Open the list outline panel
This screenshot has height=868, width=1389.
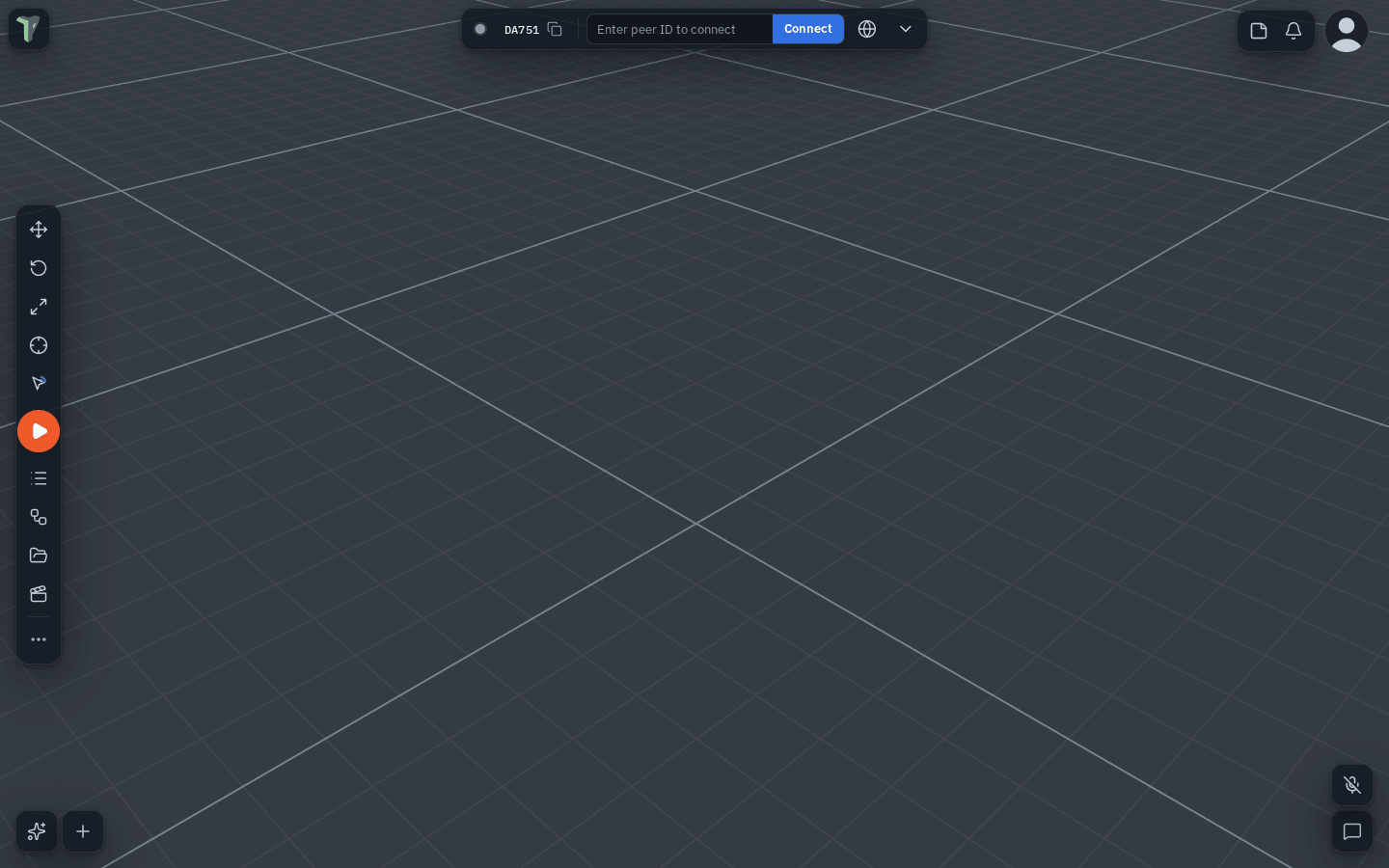pyautogui.click(x=39, y=478)
